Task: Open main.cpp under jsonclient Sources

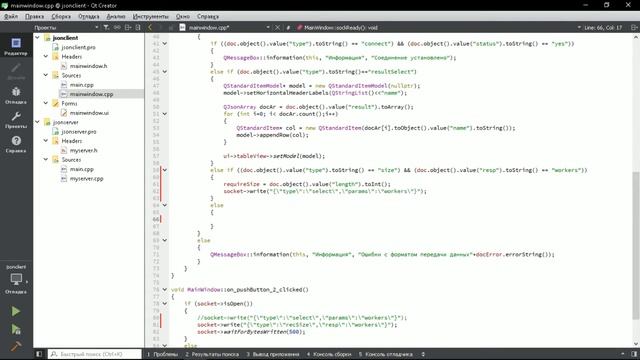Action: point(82,84)
